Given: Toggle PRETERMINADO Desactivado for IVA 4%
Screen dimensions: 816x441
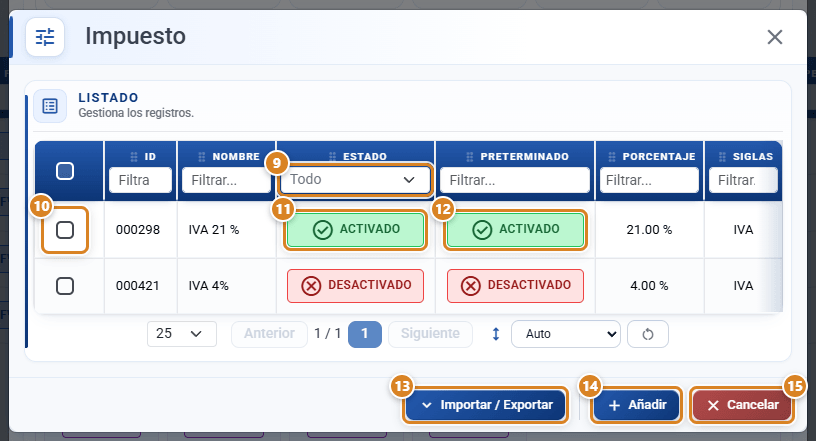Looking at the screenshot, I should point(515,286).
